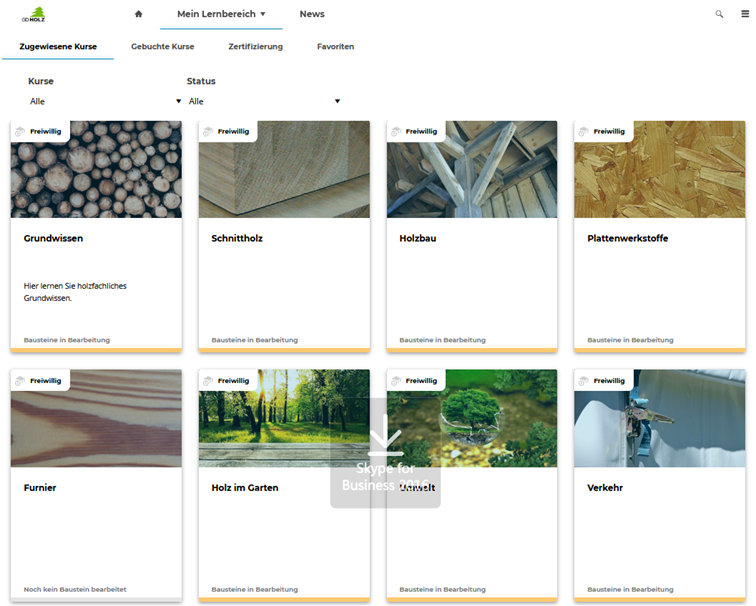
Task: Open the News menu item
Action: 312,14
